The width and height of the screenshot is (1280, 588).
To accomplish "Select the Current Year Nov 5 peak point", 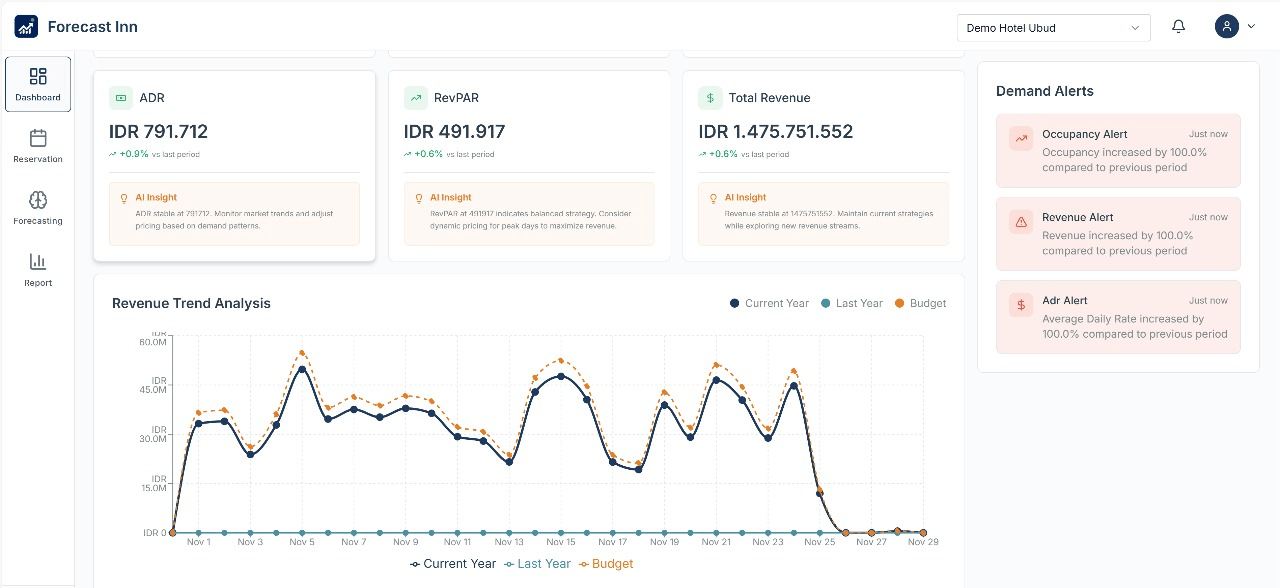I will [302, 370].
